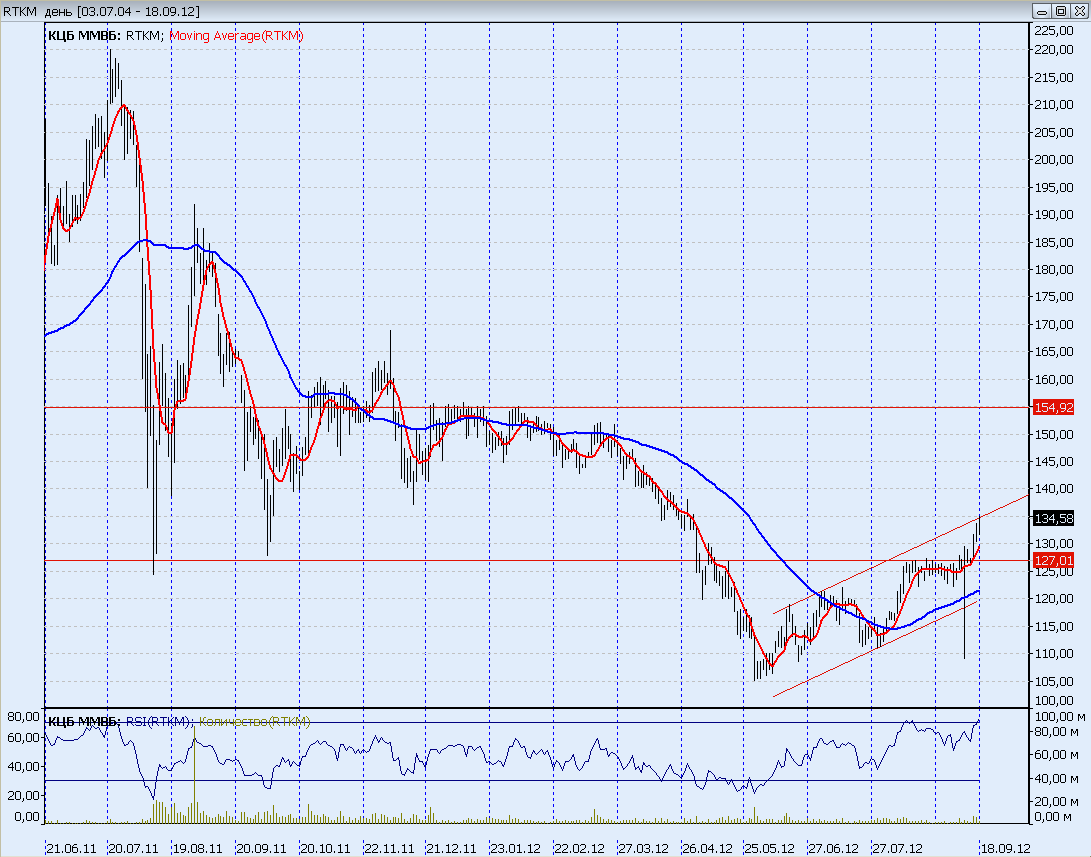Select the RTKM series legend label

[x=144, y=36]
